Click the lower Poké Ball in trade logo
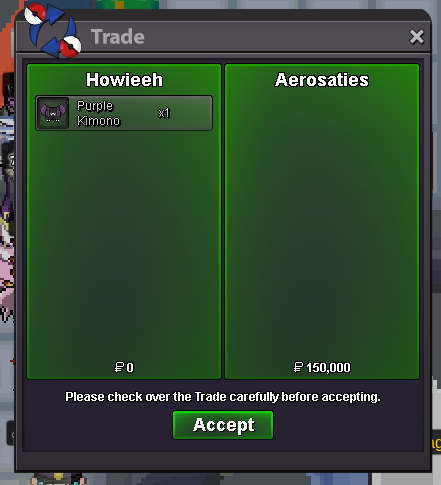The width and height of the screenshot is (441, 485). 70,46
